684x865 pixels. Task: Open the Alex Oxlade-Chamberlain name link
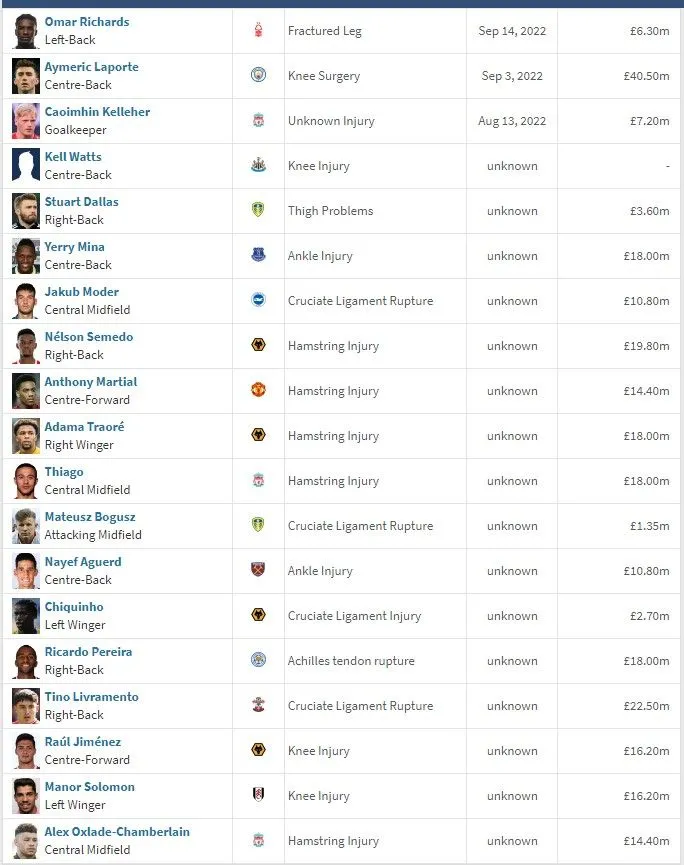click(116, 832)
